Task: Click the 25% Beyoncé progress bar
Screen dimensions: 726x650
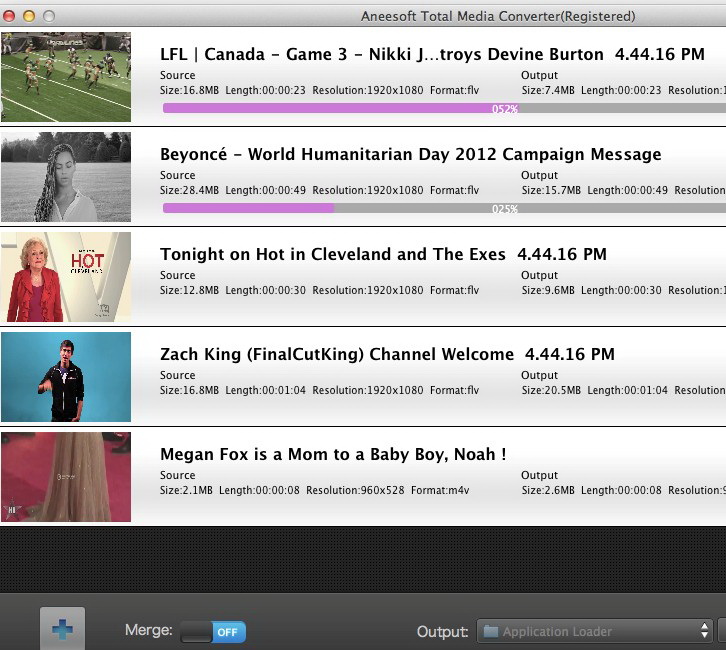Action: [440, 208]
